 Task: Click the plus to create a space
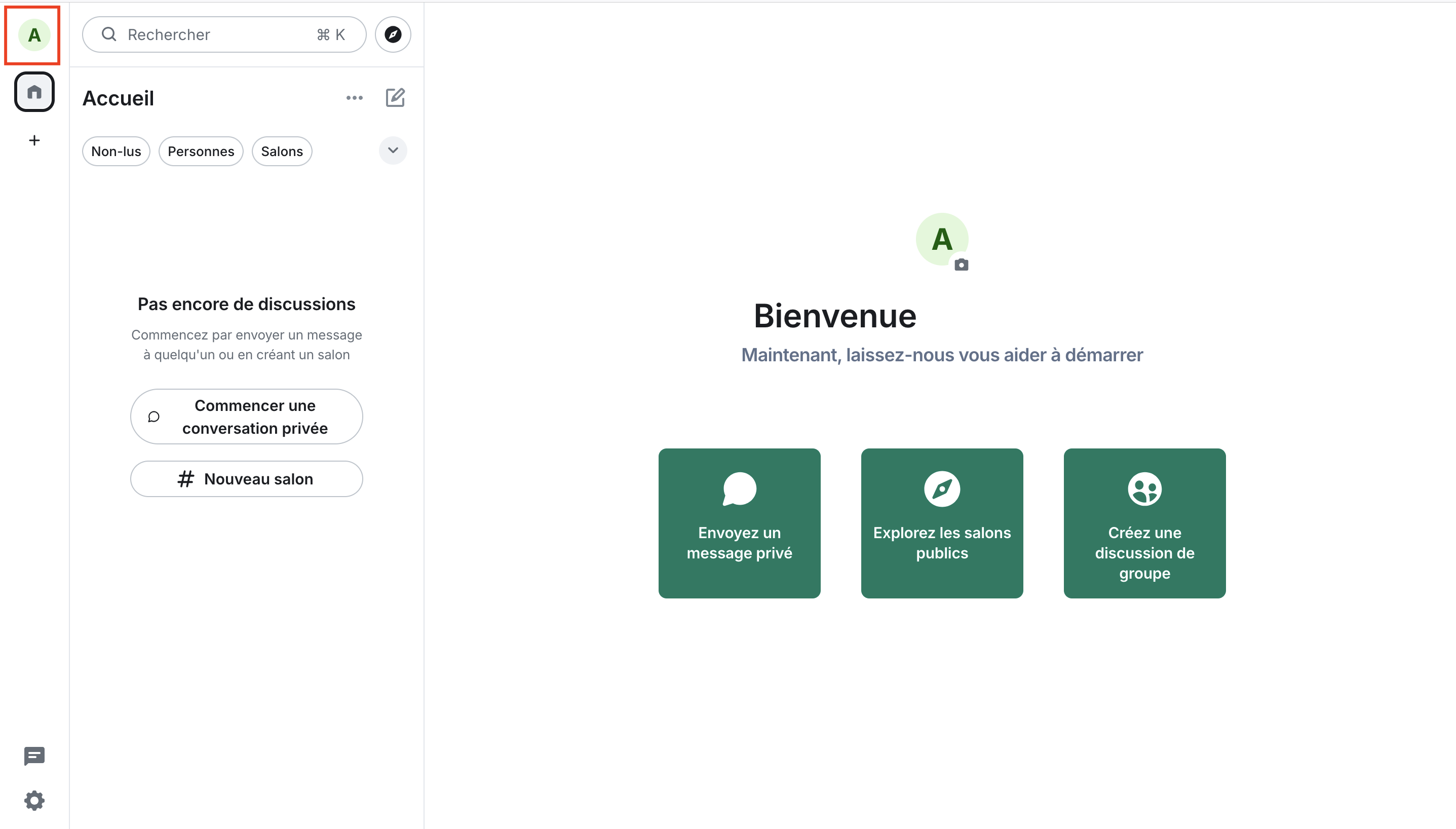point(34,140)
